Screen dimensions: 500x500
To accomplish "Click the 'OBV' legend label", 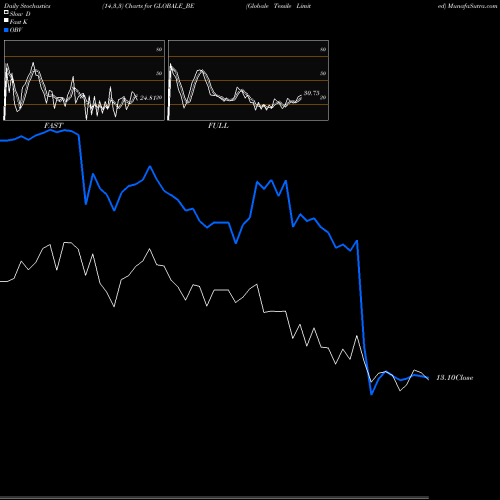I will coord(16,30).
